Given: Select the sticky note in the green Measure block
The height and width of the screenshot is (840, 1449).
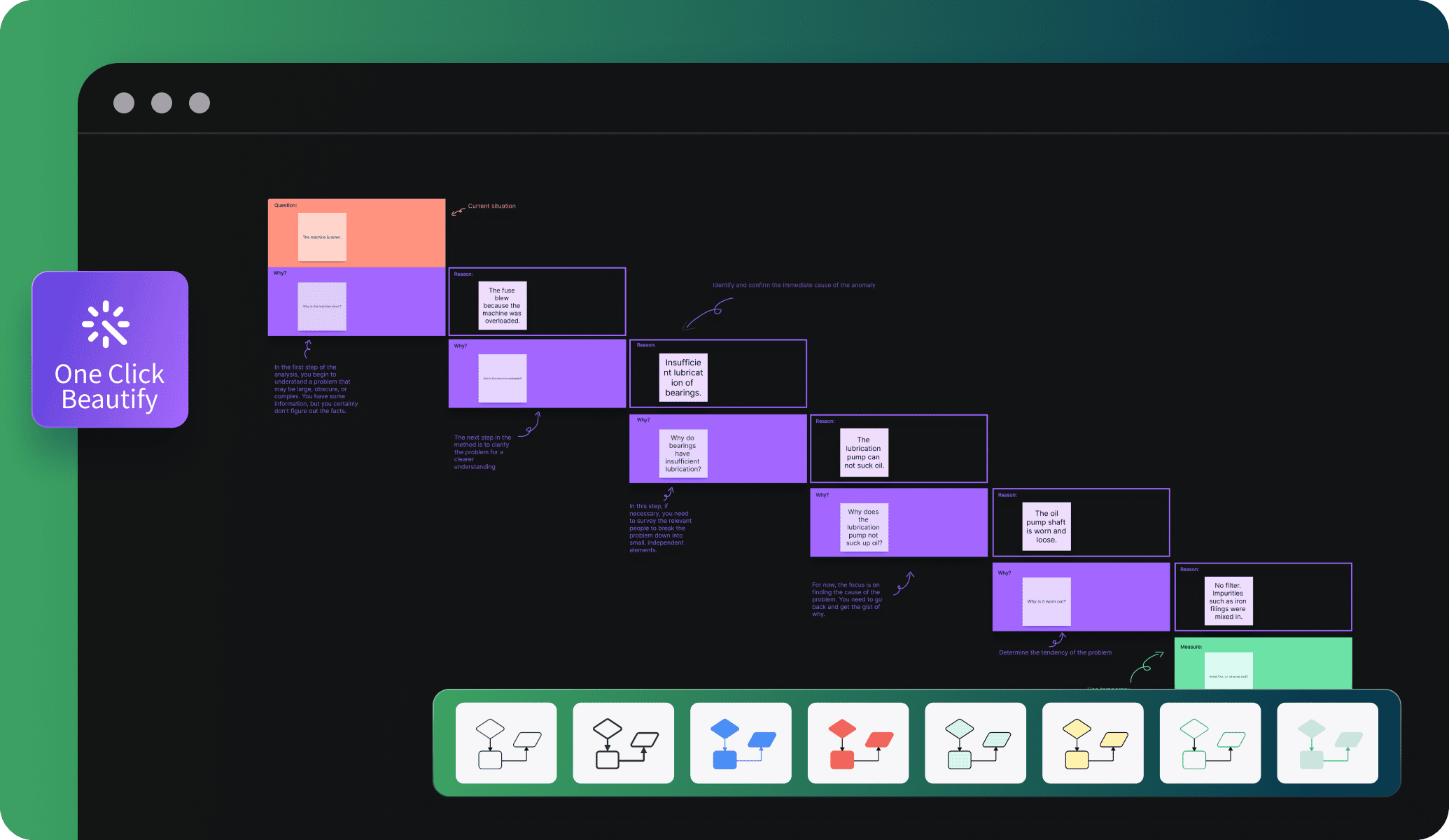Looking at the screenshot, I should pos(1228,671).
